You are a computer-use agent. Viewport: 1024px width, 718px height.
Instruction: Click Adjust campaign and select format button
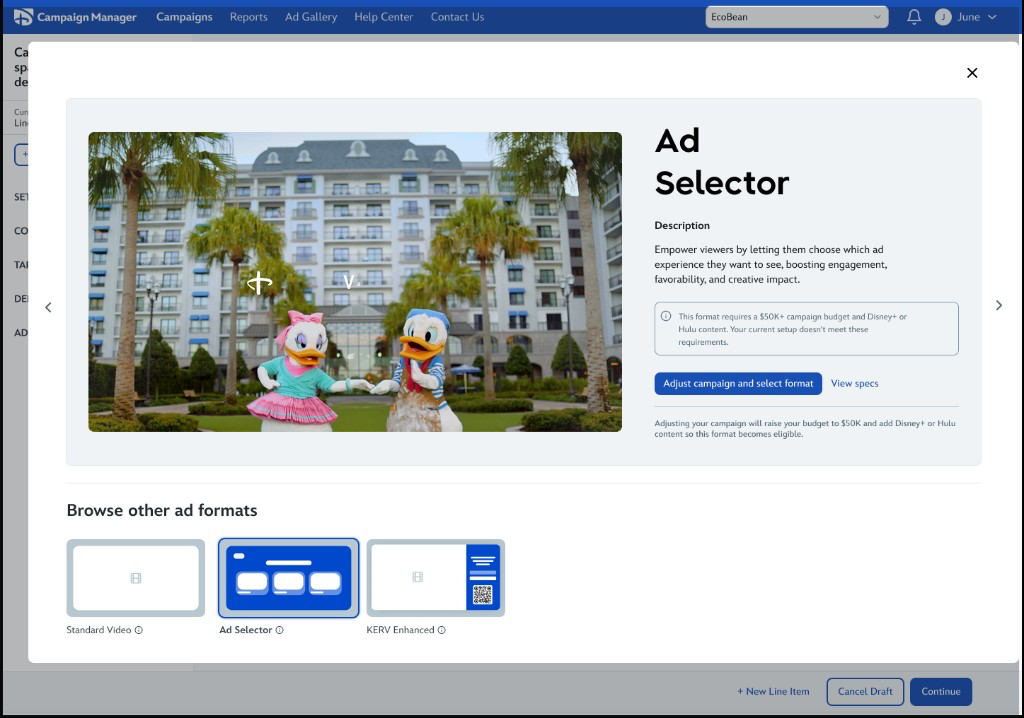[738, 383]
